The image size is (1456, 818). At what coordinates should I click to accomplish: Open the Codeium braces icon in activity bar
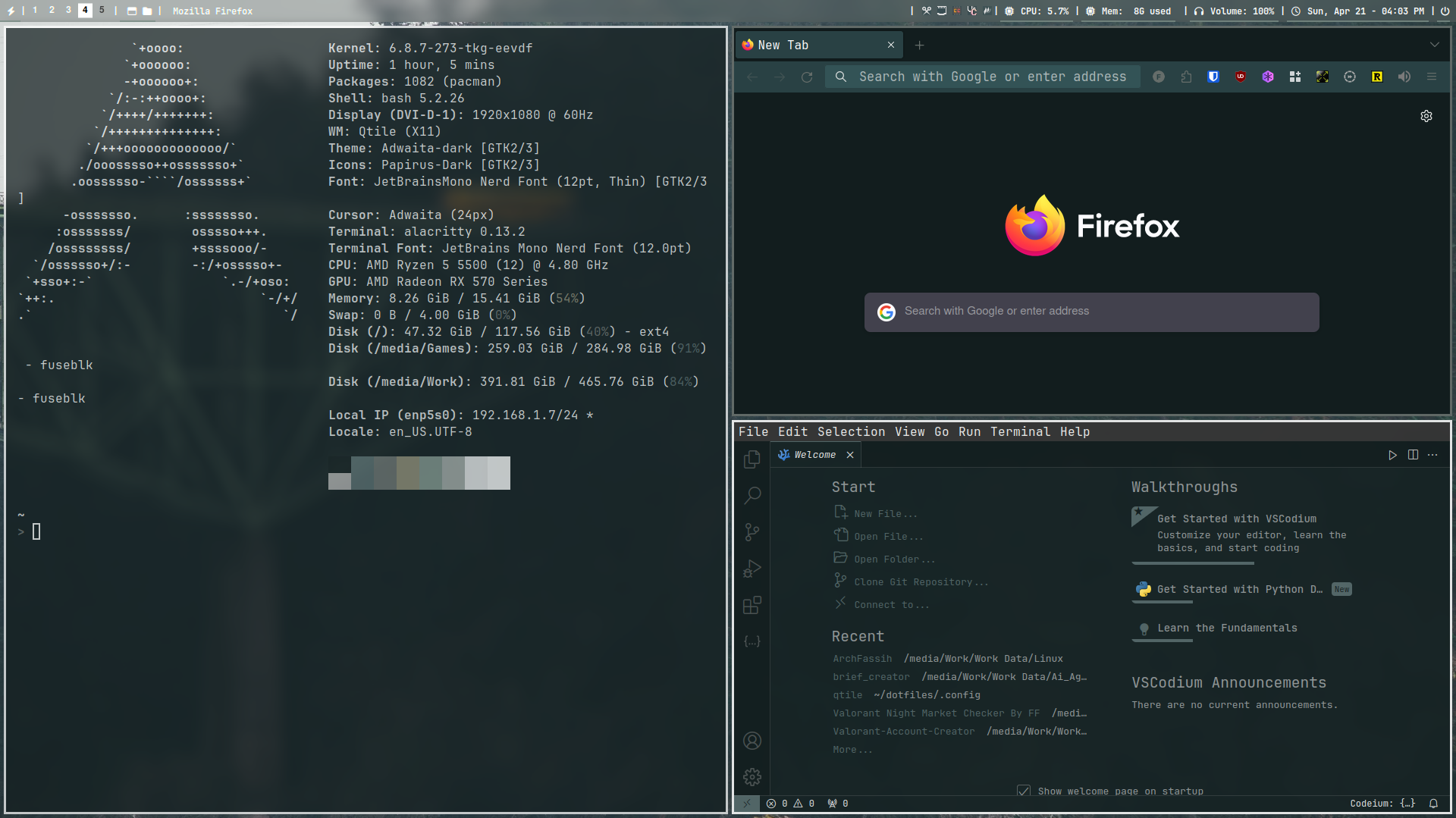[x=752, y=641]
